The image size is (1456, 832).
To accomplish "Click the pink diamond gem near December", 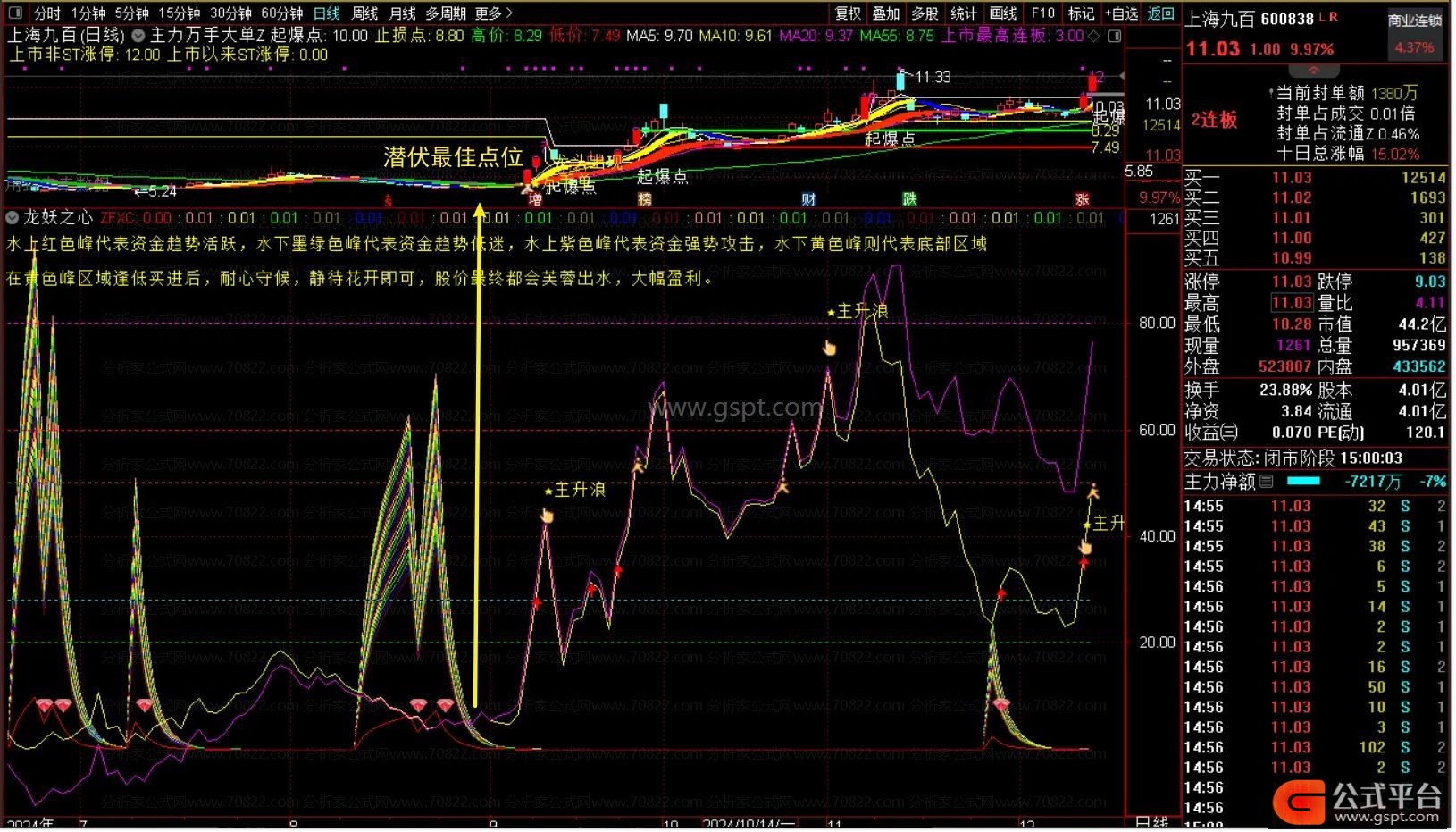I will [1000, 705].
